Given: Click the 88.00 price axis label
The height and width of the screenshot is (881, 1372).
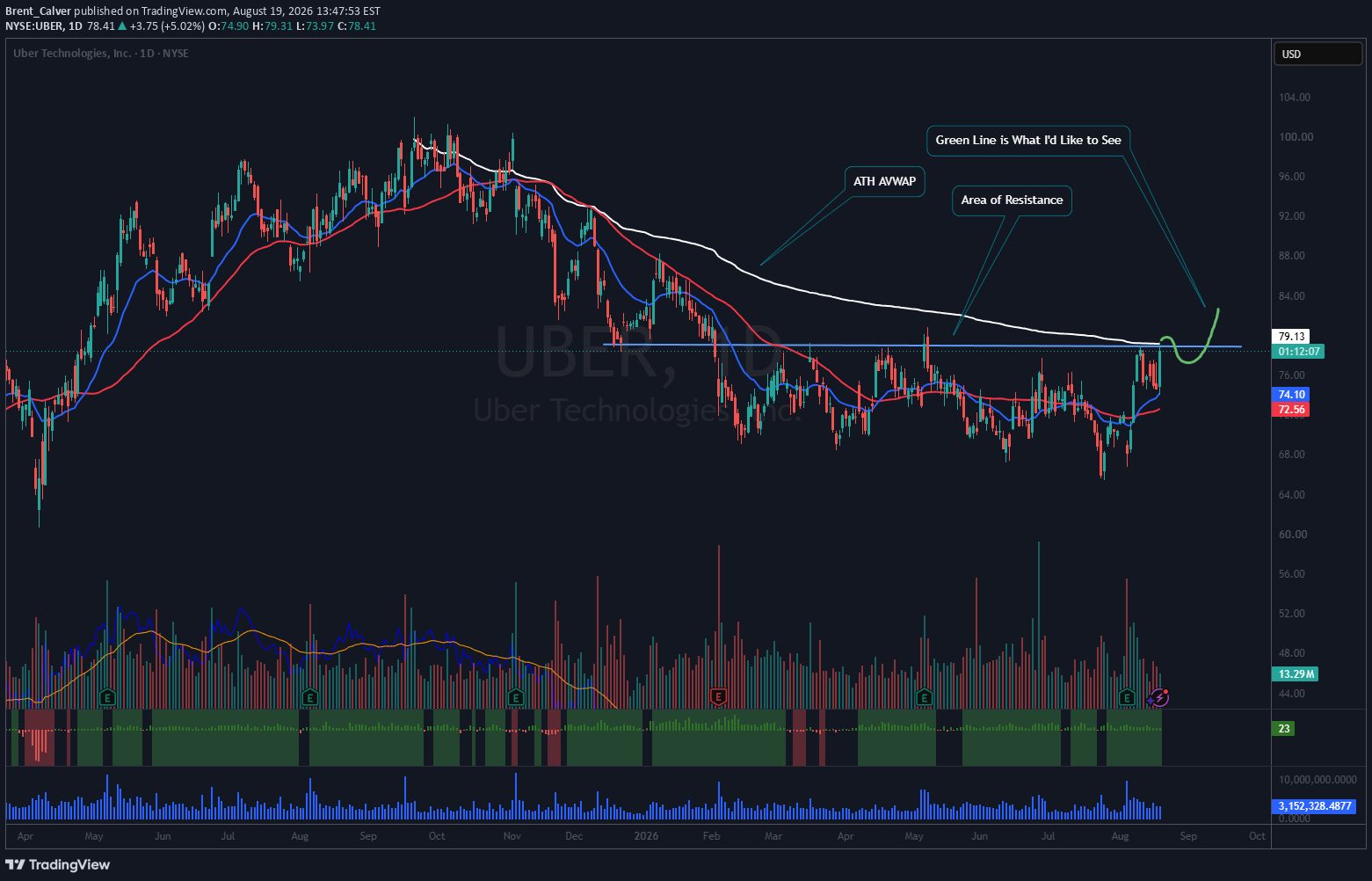Looking at the screenshot, I should click(1292, 256).
